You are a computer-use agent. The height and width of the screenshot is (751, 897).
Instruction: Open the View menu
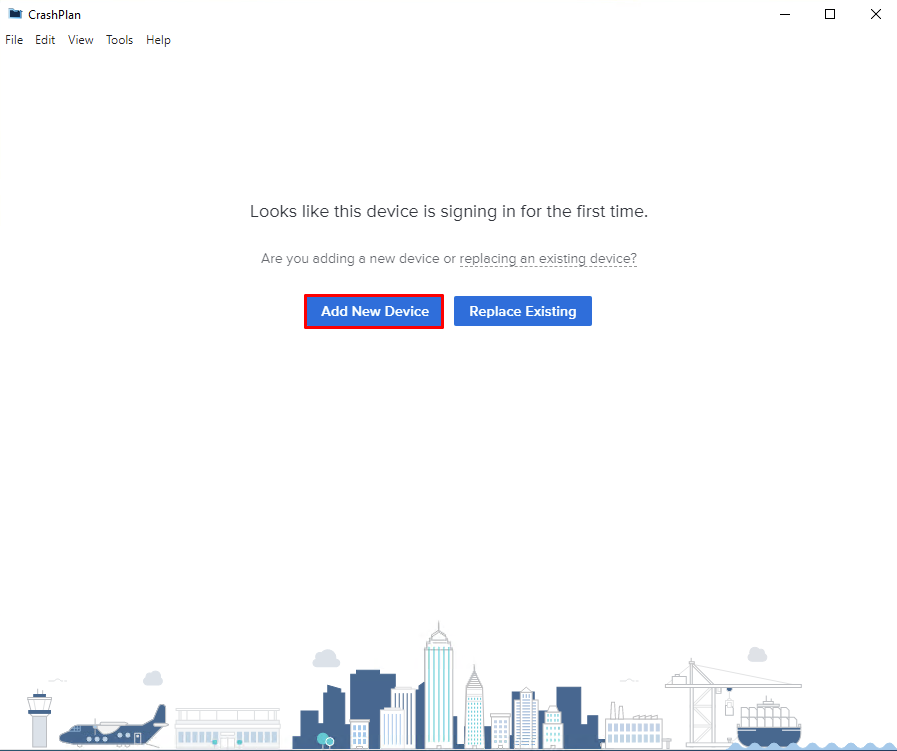click(81, 40)
